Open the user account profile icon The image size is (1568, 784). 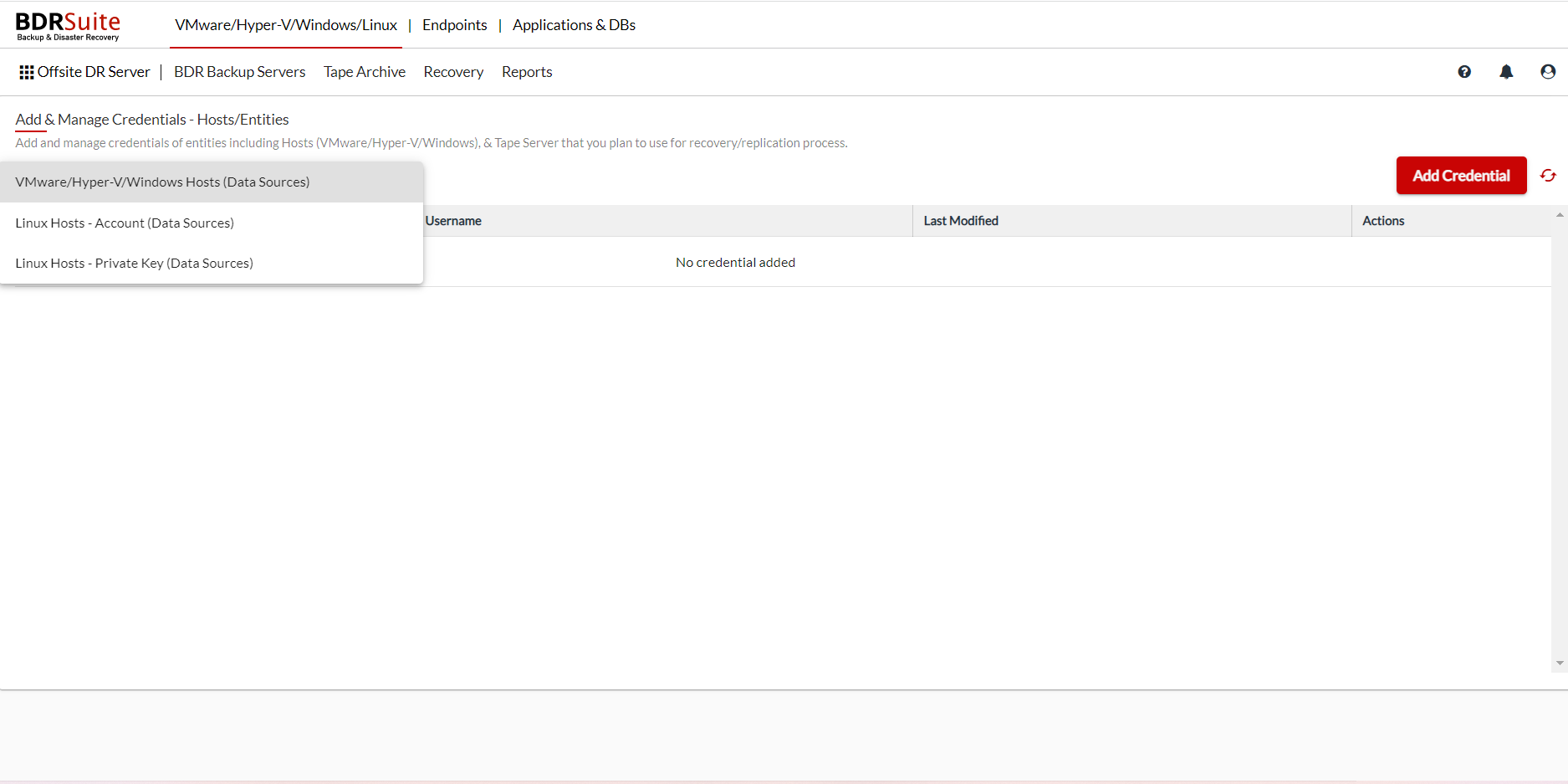click(x=1548, y=72)
